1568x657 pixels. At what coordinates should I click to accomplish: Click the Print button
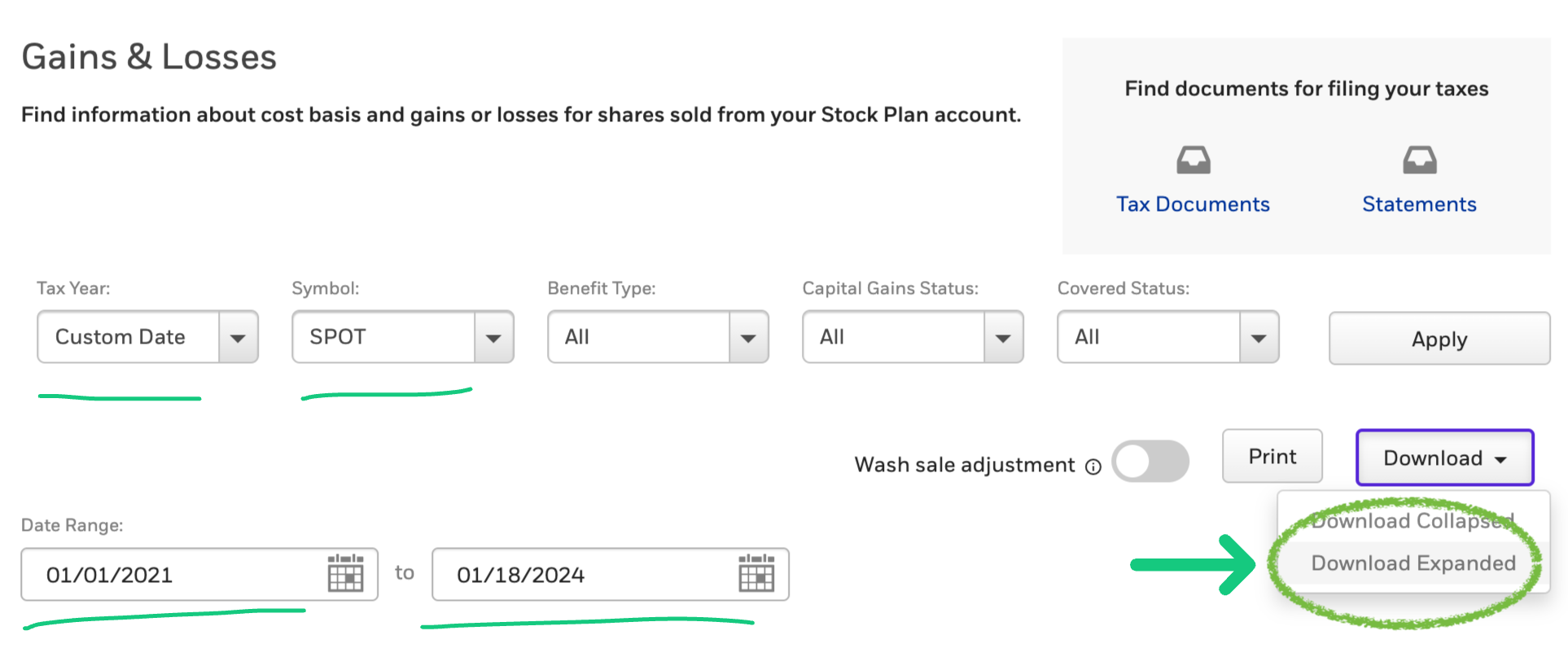(1272, 456)
